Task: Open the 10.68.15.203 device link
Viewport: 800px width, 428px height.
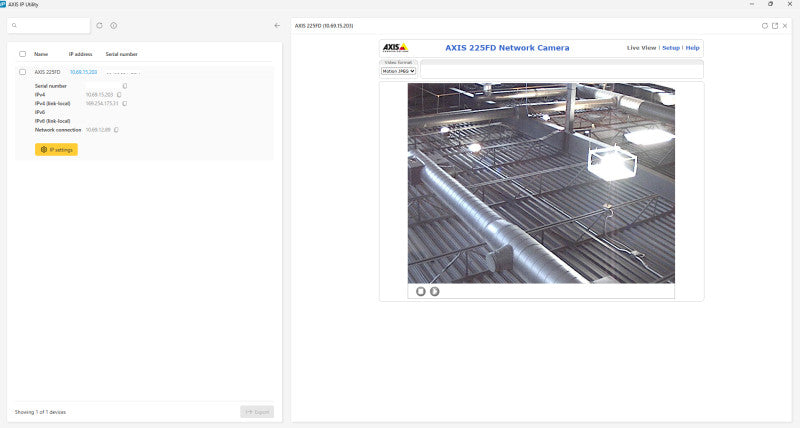Action: pos(84,72)
